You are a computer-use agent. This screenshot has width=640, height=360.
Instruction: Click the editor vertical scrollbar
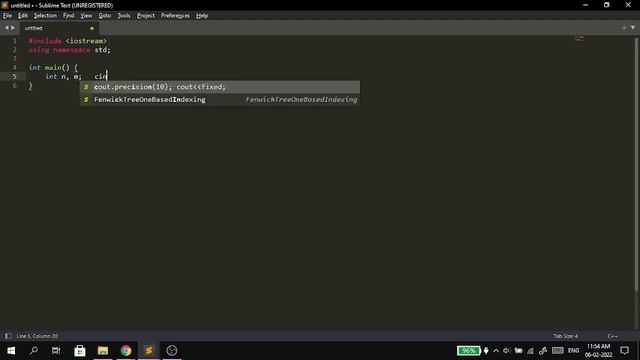pos(636,163)
